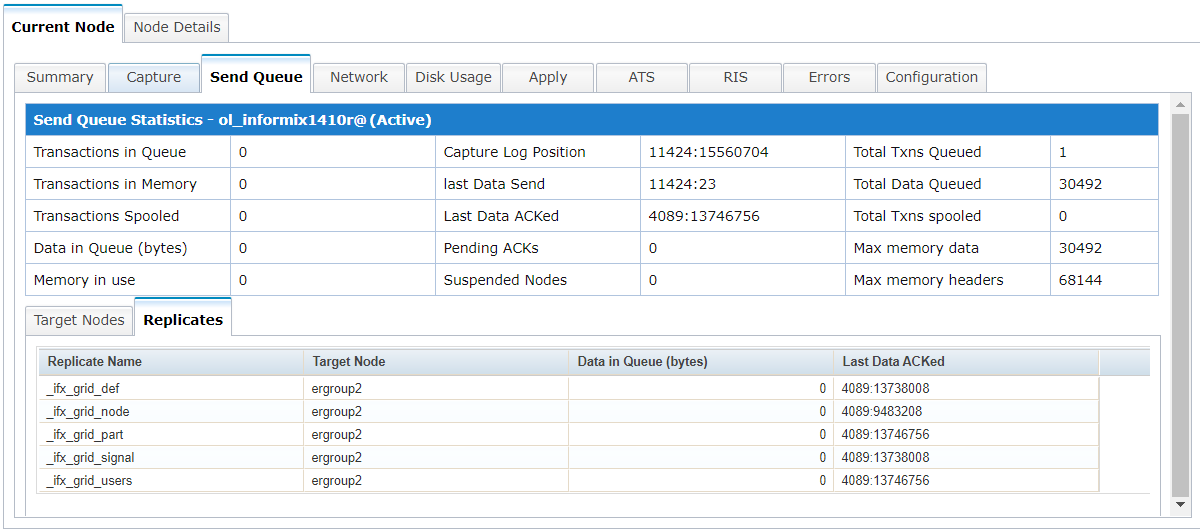1200x530 pixels.
Task: Click ergroup2 in the _ifx_grid_users row
Action: (337, 480)
